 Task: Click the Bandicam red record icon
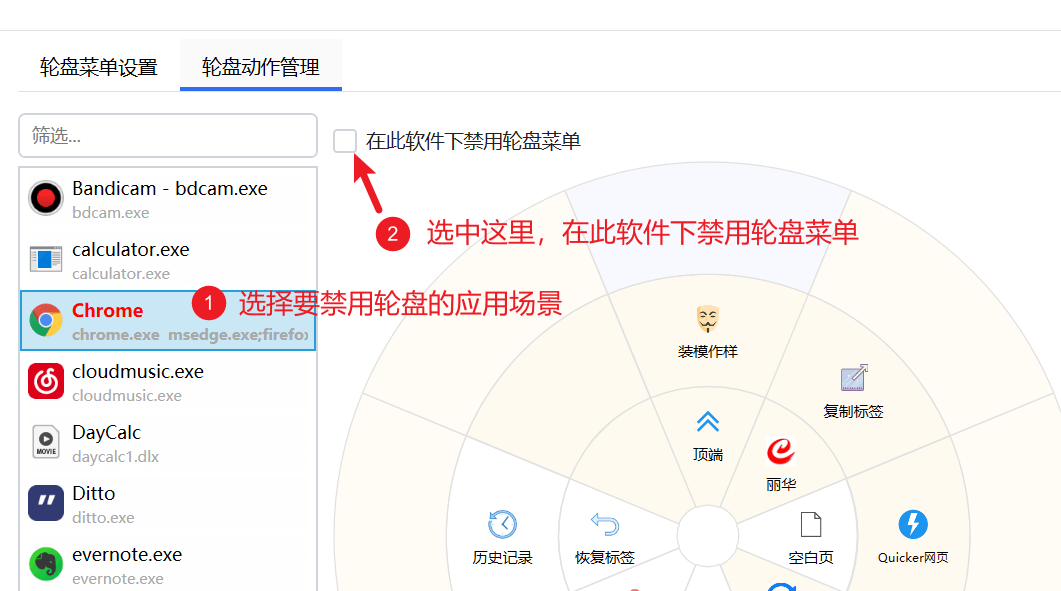pos(45,198)
